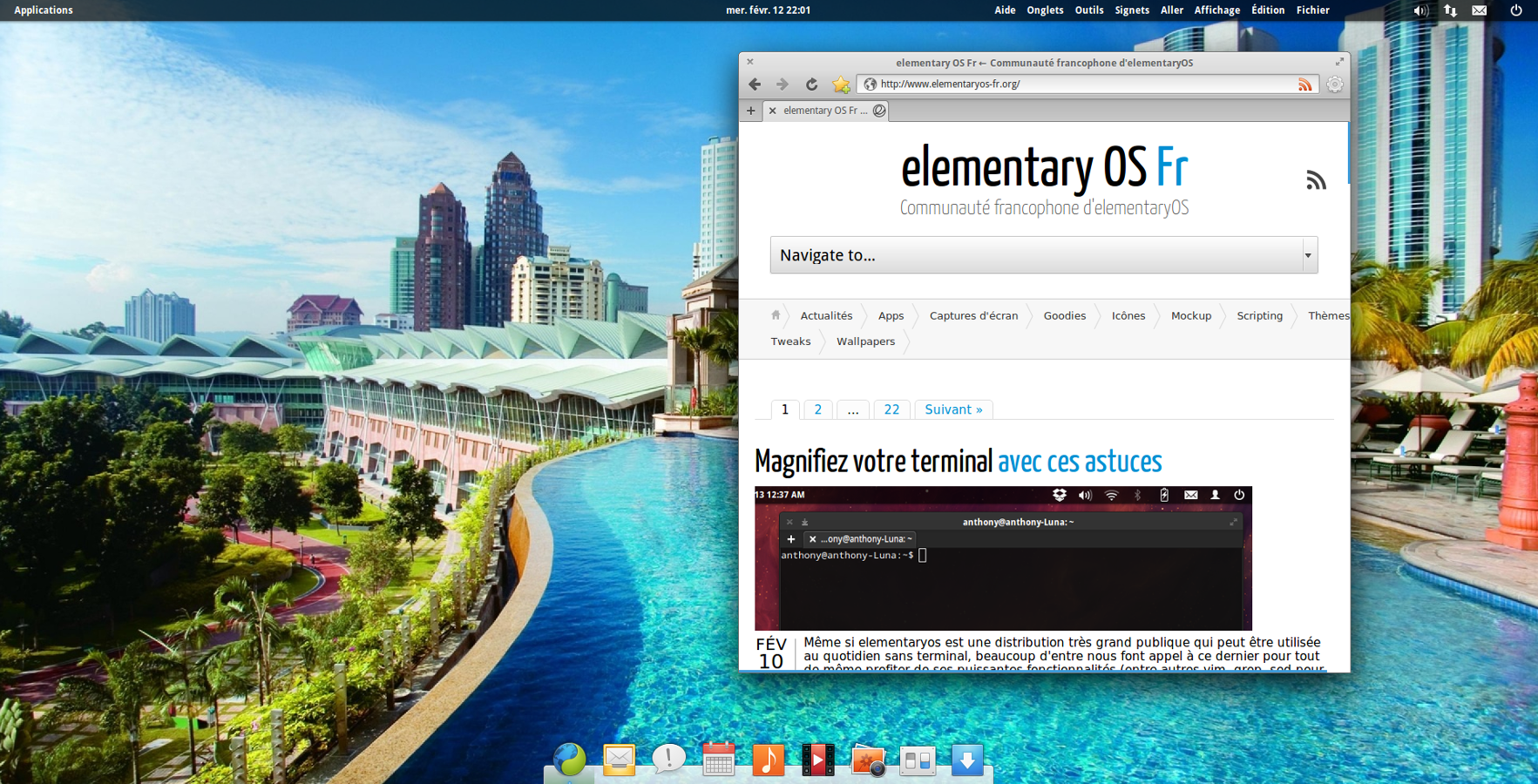The image size is (1538, 784).
Task: Click the date and time in top panel
Action: pos(768,10)
